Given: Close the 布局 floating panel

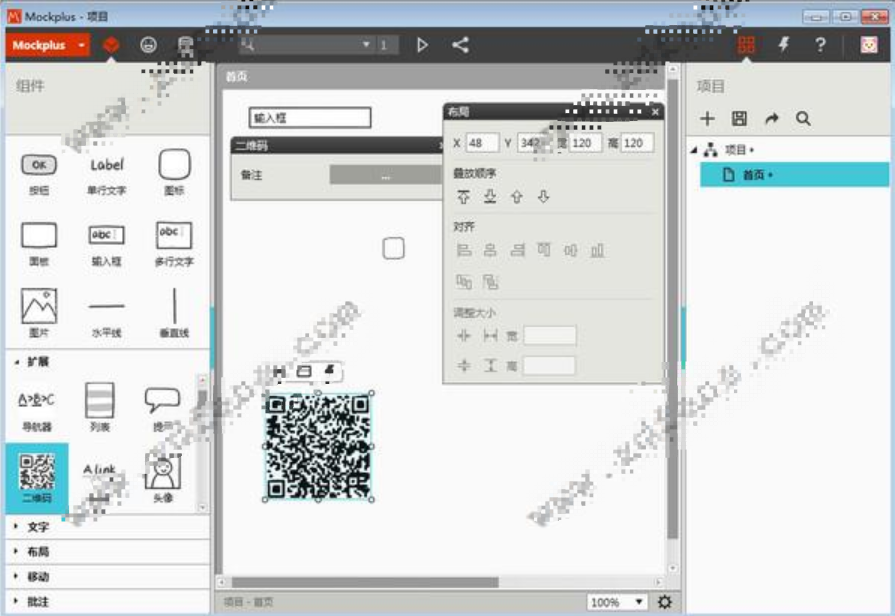Looking at the screenshot, I should [x=655, y=111].
